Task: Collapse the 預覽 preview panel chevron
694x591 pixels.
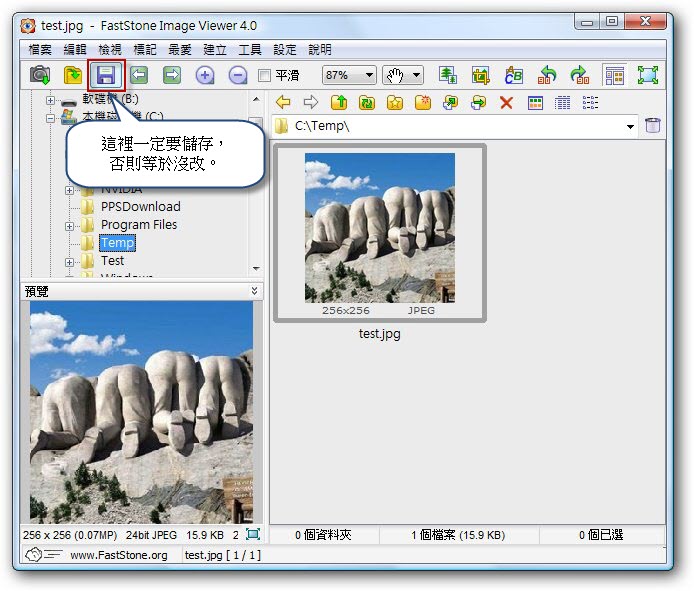Action: coord(254,290)
